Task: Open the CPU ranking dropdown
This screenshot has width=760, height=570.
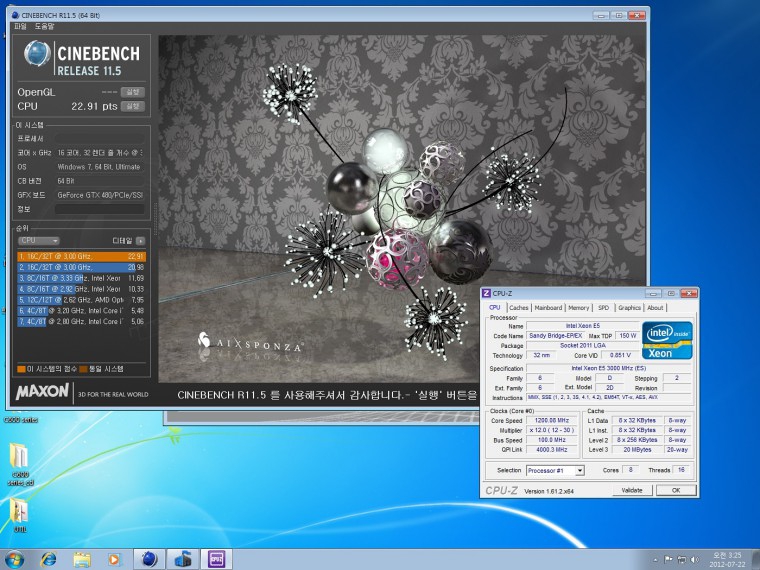Action: pyautogui.click(x=39, y=240)
